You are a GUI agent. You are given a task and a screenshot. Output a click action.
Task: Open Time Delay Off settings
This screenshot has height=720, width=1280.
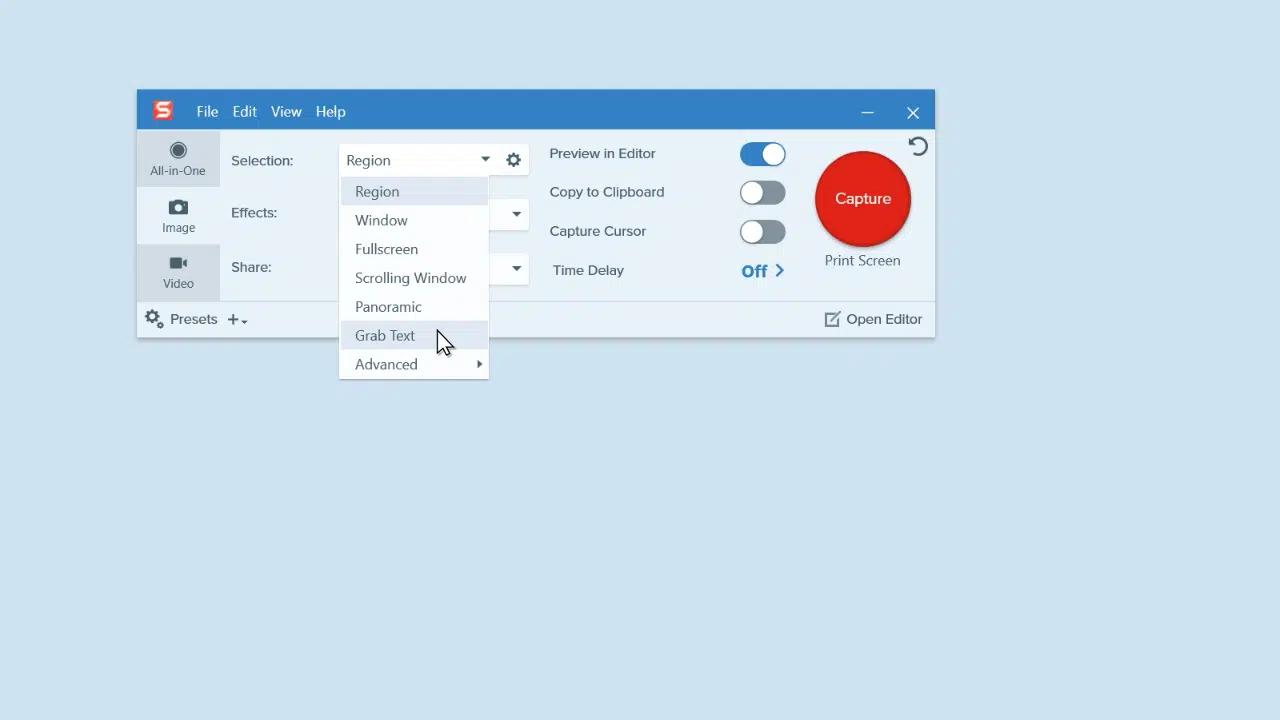(x=763, y=271)
